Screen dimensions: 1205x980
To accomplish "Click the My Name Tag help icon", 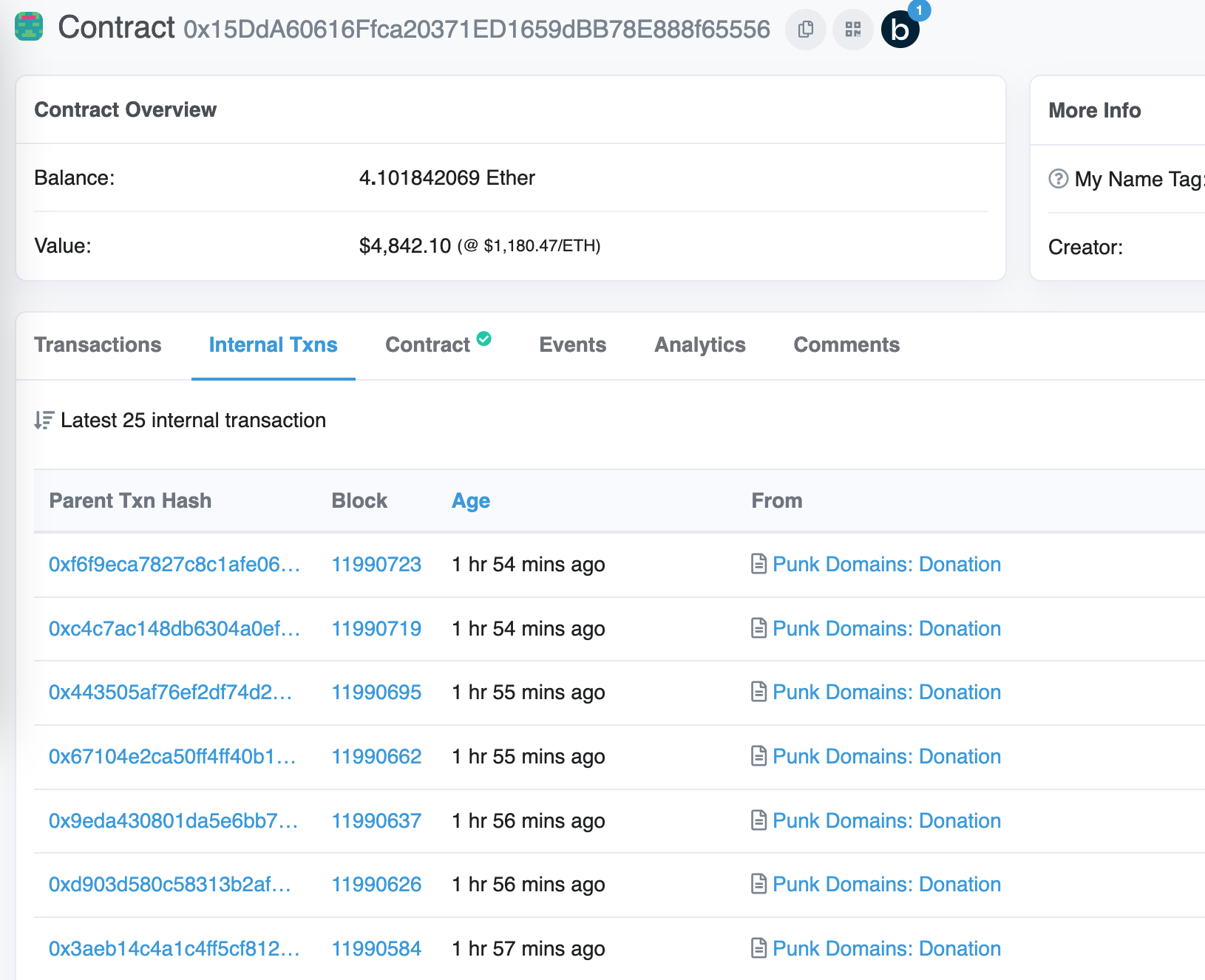I will (1059, 179).
